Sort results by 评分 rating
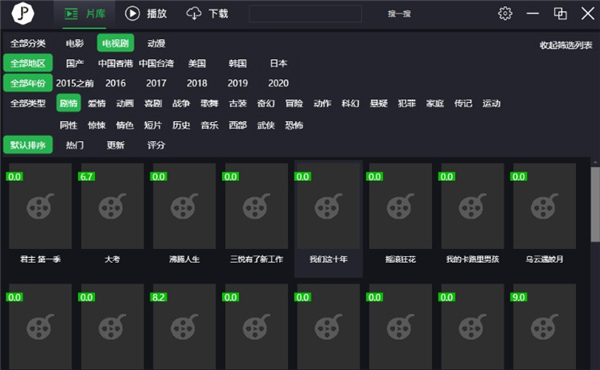600x370 pixels. tap(156, 145)
